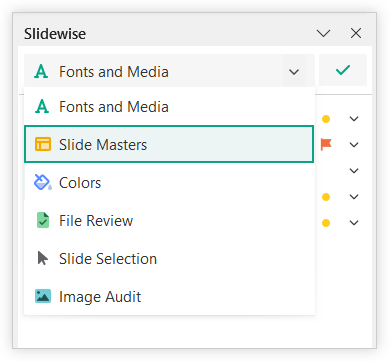The width and height of the screenshot is (390, 362).
Task: Click the Slide Selection cursor icon
Action: pyautogui.click(x=42, y=258)
